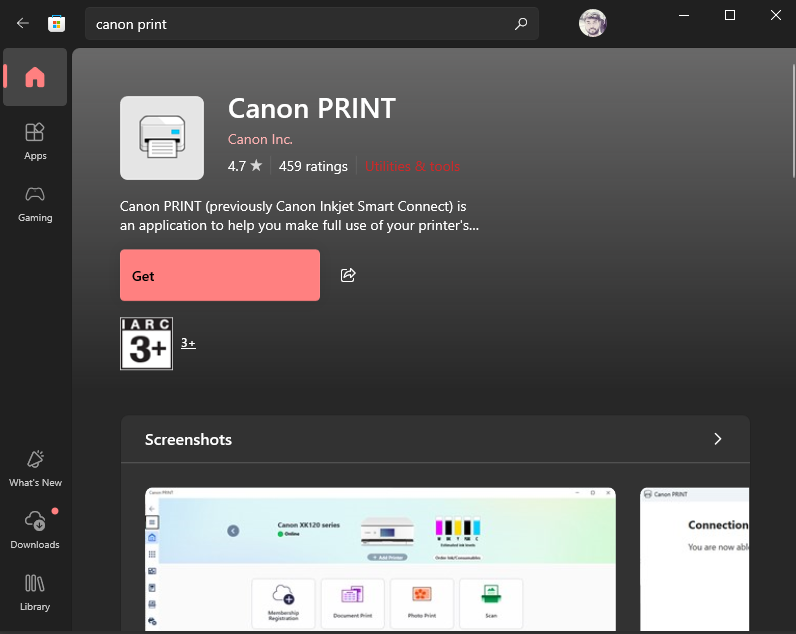Minimize the Microsoft Store window
Screen dimensions: 796x634
pyautogui.click(x=684, y=15)
